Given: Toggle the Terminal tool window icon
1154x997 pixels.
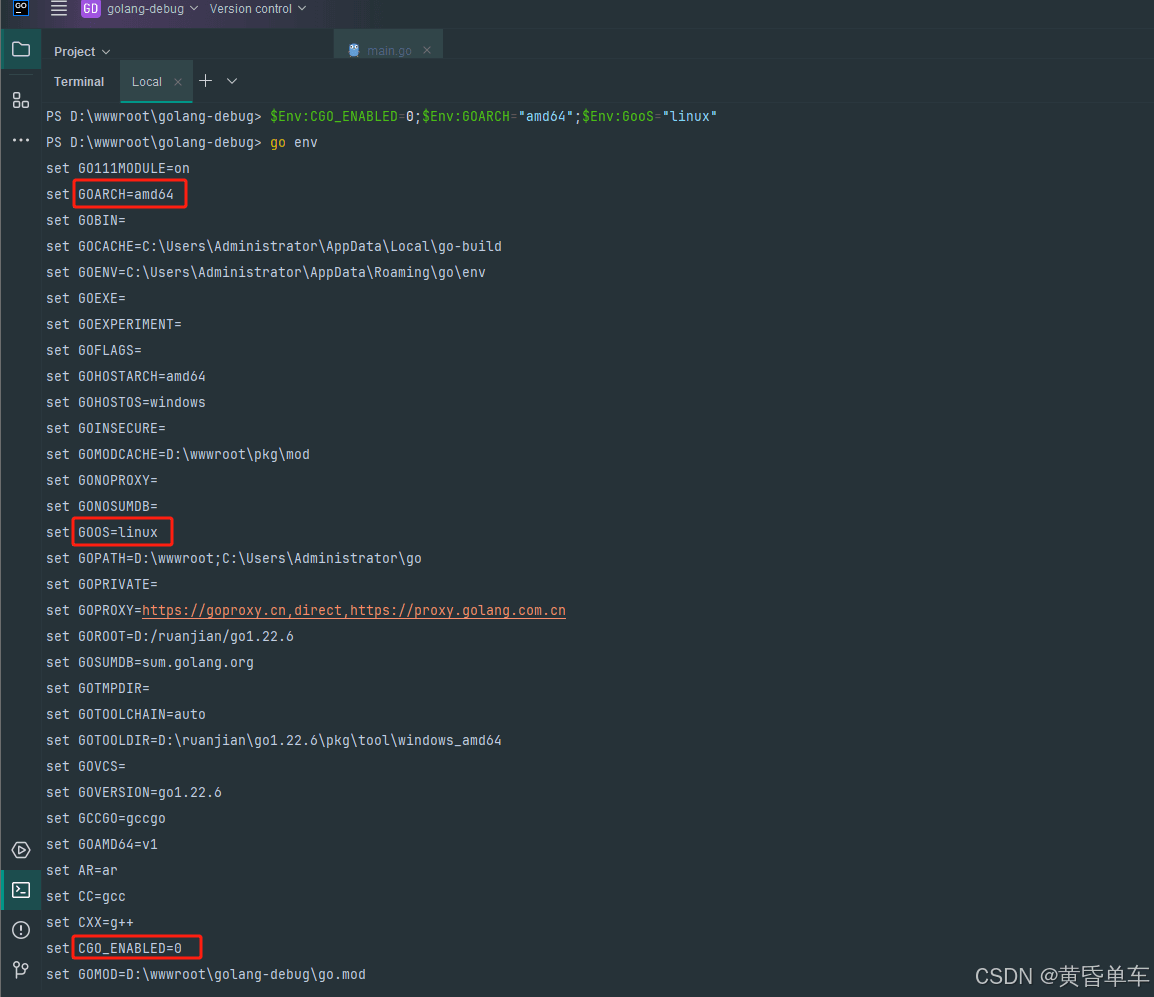Looking at the screenshot, I should [21, 890].
